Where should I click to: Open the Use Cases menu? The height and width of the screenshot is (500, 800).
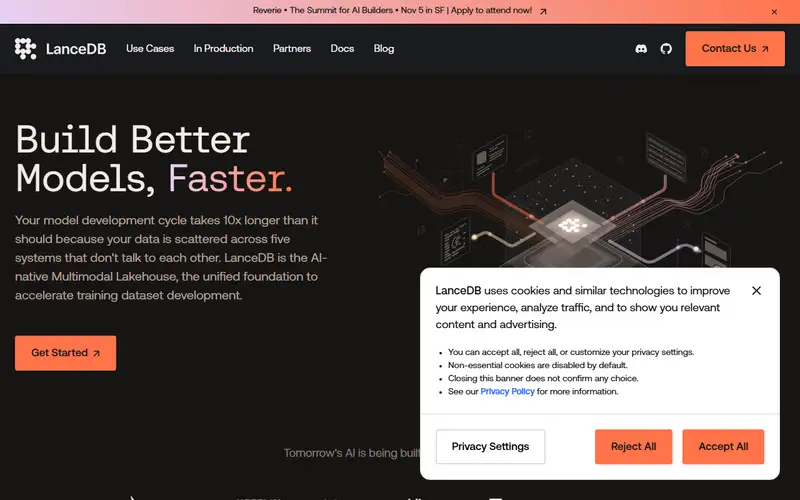click(x=150, y=48)
